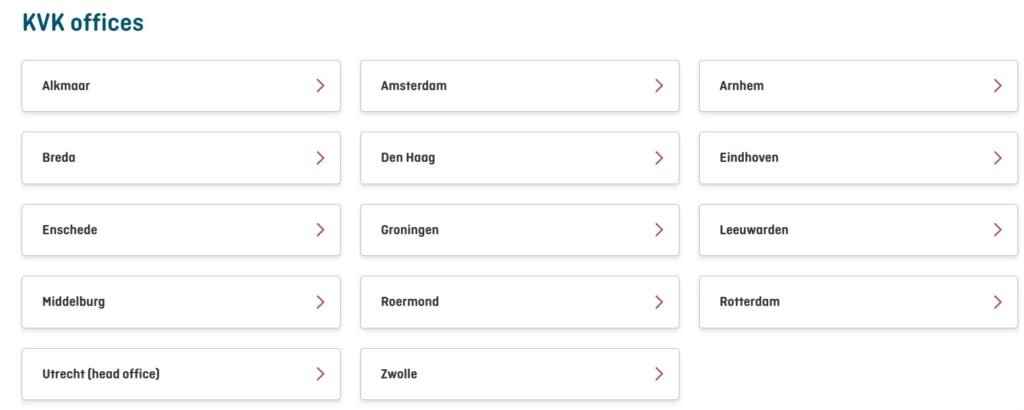Open the Utrecht (head office) link

[101, 374]
